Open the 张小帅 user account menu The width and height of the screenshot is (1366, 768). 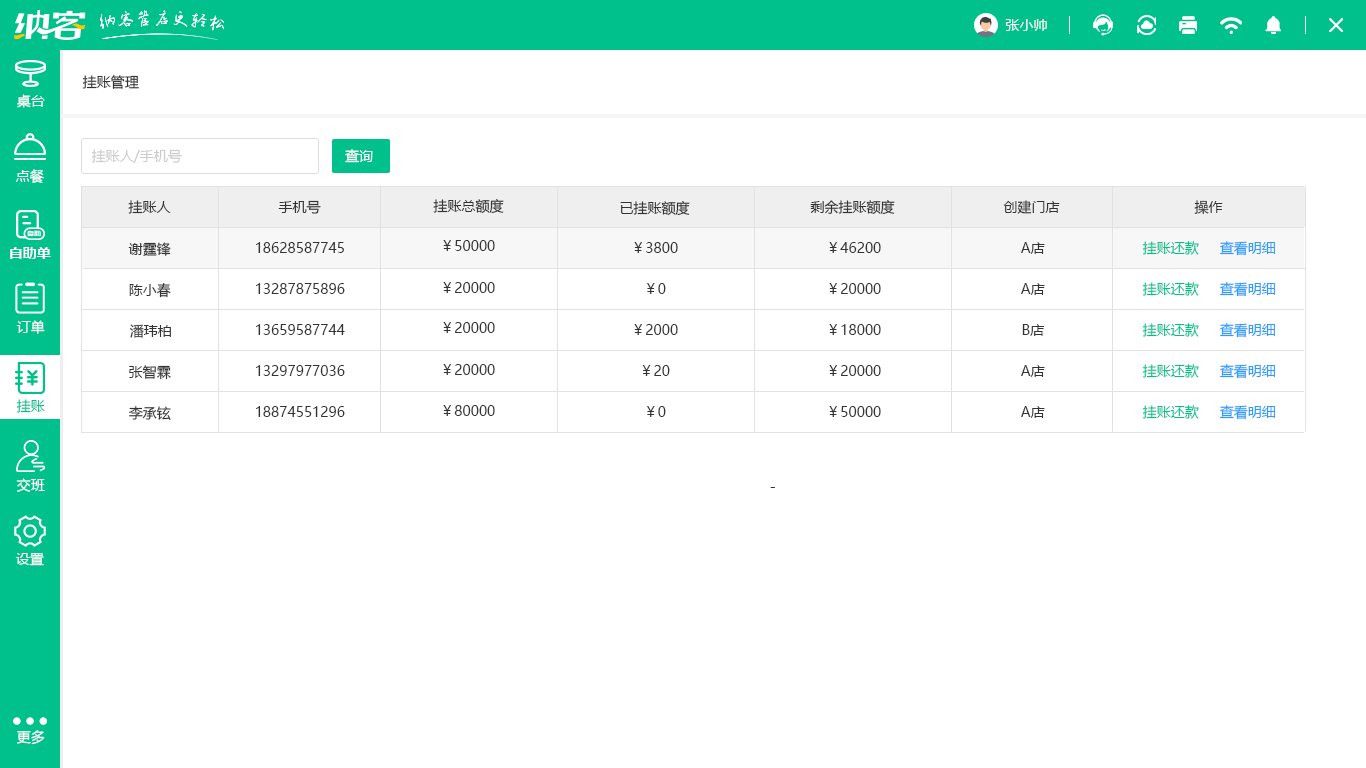coord(1011,25)
